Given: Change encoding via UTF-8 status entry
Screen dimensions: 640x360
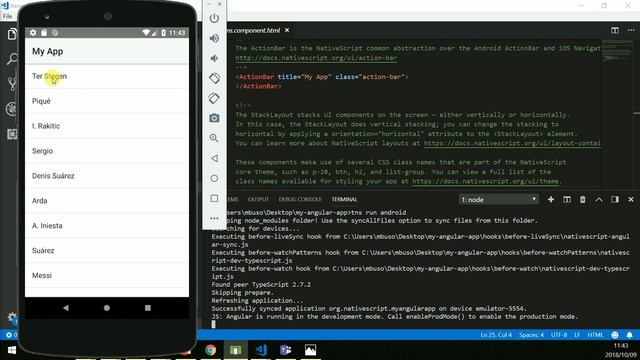Looking at the screenshot, I should [559, 335].
